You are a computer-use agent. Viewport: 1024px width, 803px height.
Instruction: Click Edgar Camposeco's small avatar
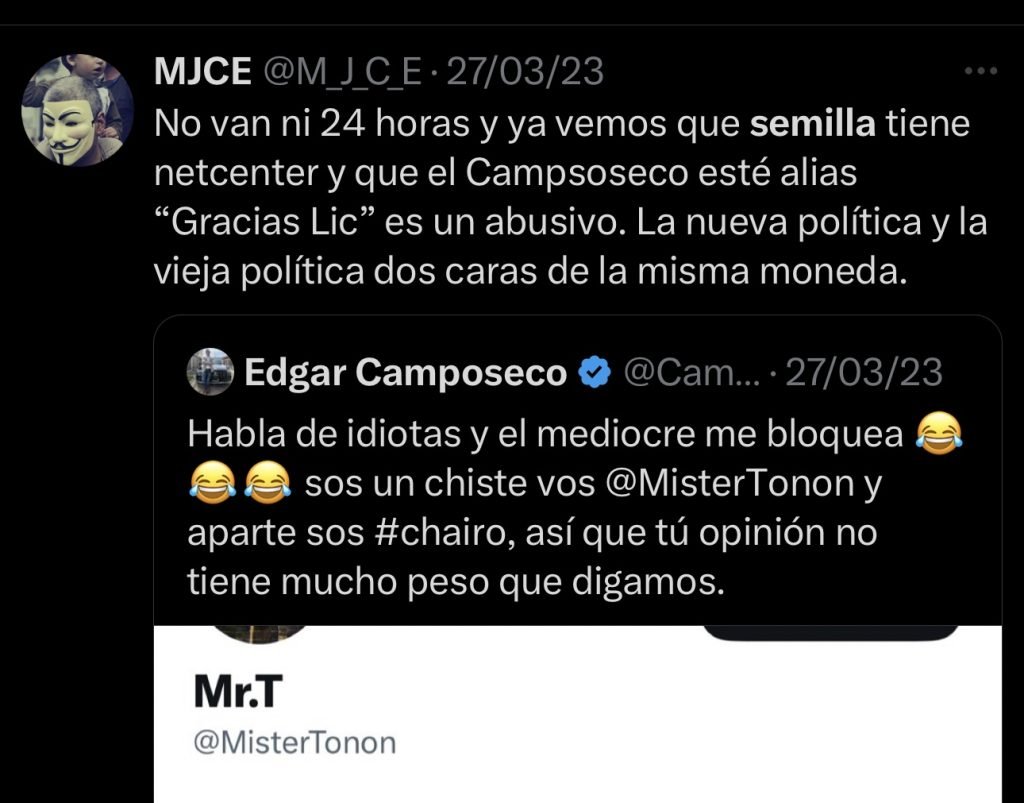click(210, 372)
